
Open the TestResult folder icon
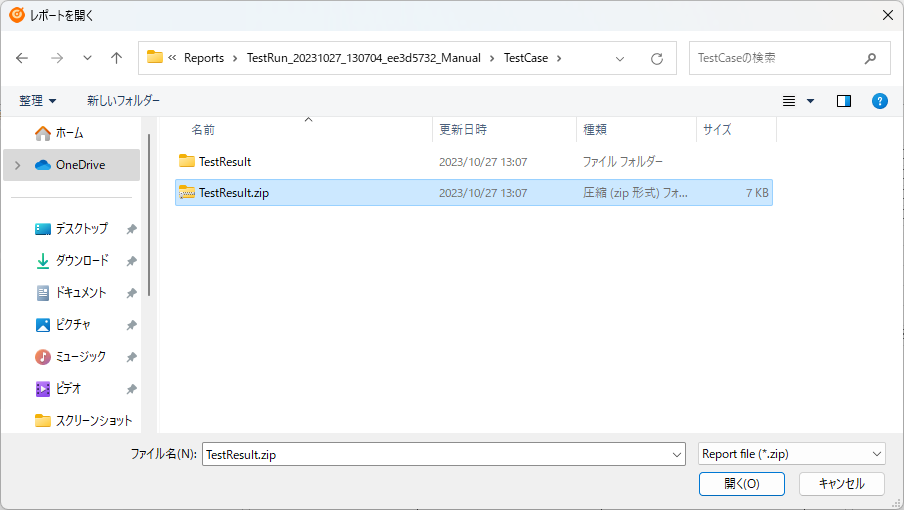click(186, 161)
